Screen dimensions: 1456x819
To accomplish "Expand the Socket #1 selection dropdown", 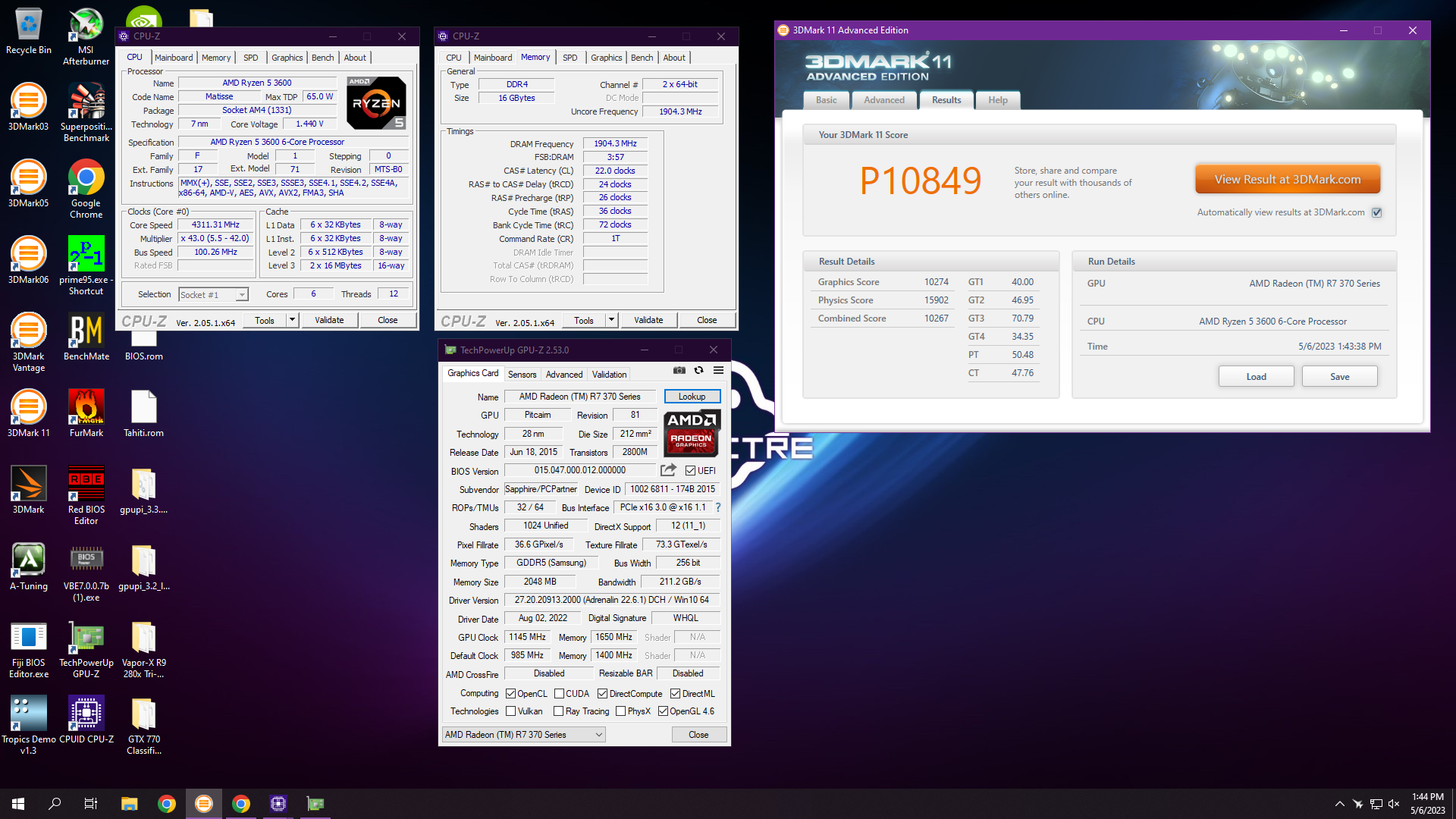I will [x=241, y=295].
